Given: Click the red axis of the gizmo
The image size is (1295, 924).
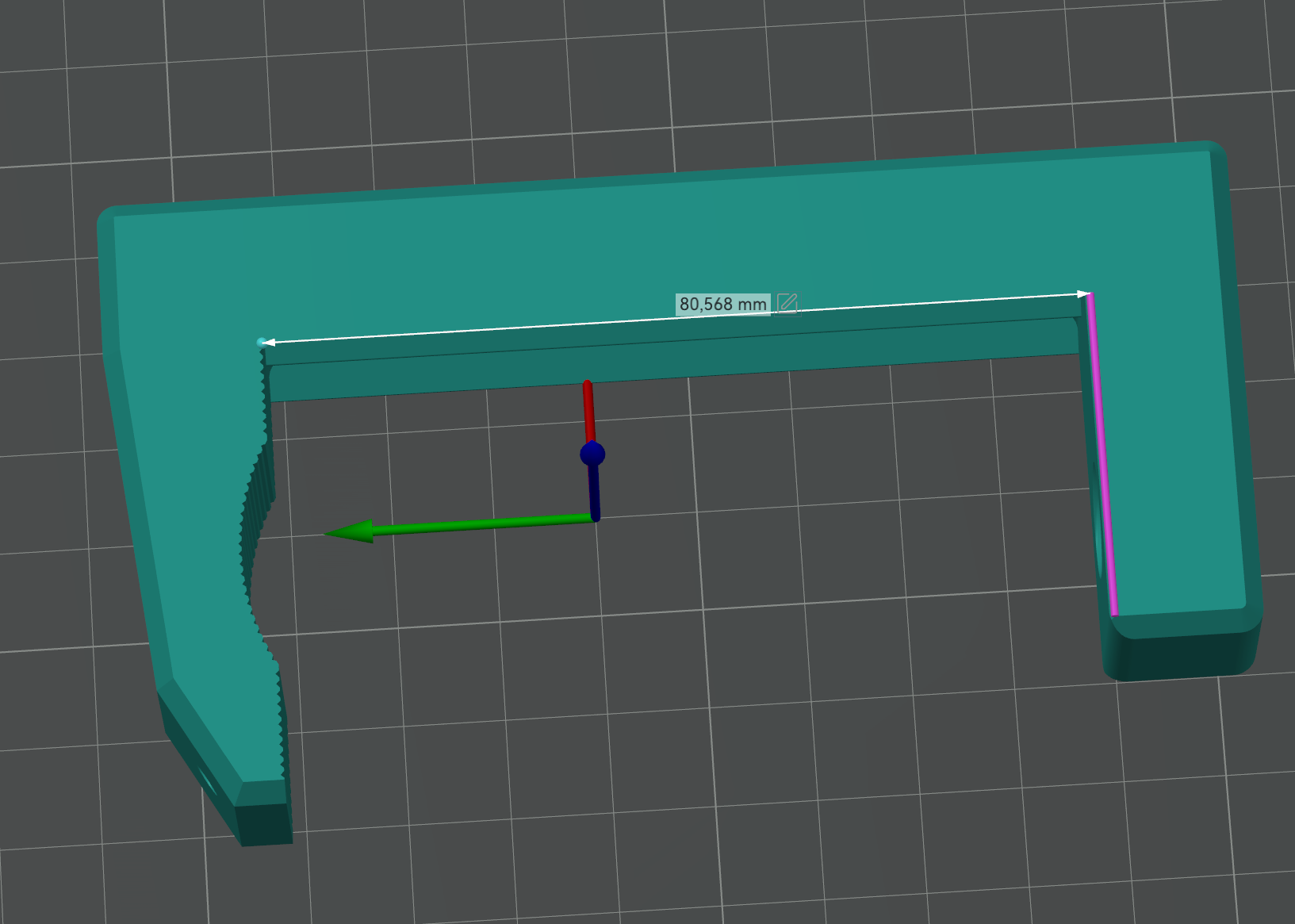Looking at the screenshot, I should (x=588, y=412).
